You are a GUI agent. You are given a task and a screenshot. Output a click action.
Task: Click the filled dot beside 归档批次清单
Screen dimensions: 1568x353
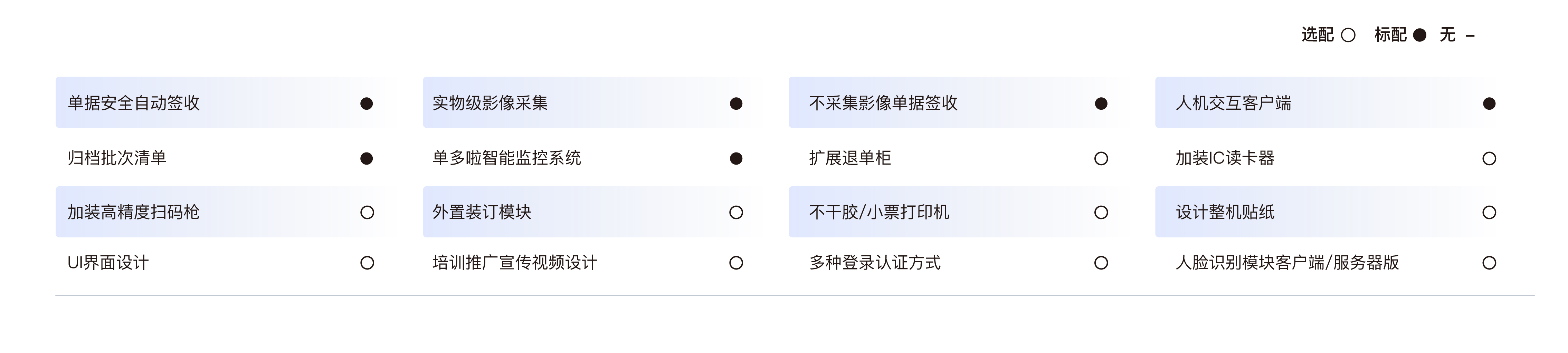tap(367, 159)
